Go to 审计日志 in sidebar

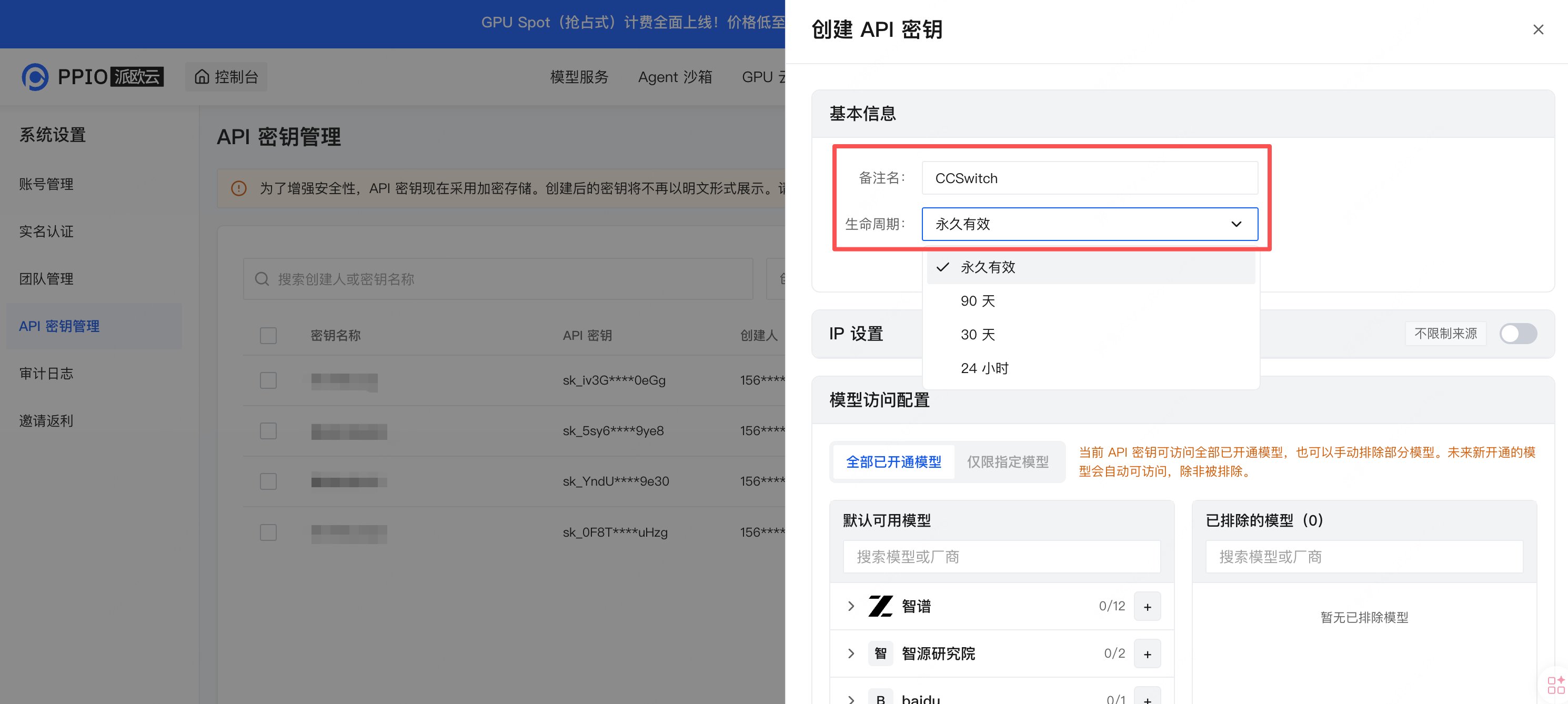(46, 374)
